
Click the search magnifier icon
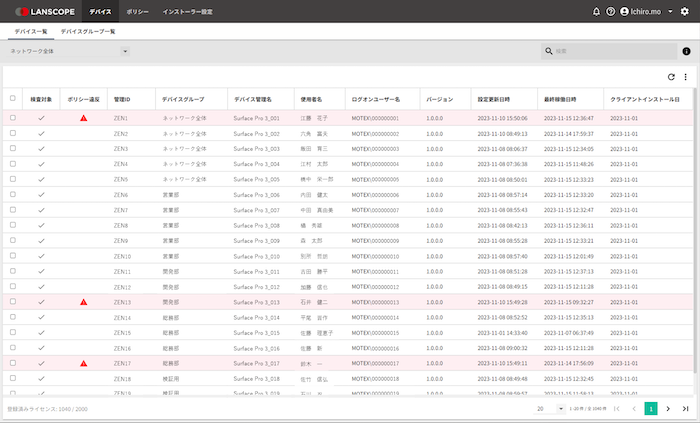(549, 51)
